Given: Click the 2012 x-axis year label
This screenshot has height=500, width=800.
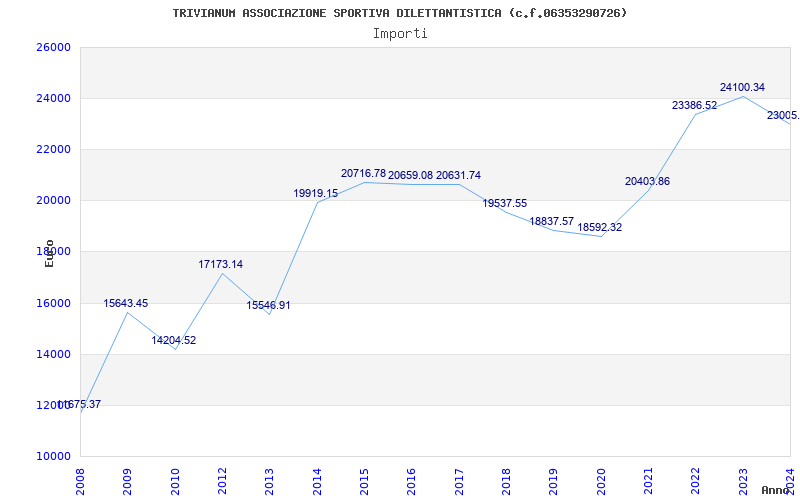Looking at the screenshot, I should pyautogui.click(x=222, y=481).
